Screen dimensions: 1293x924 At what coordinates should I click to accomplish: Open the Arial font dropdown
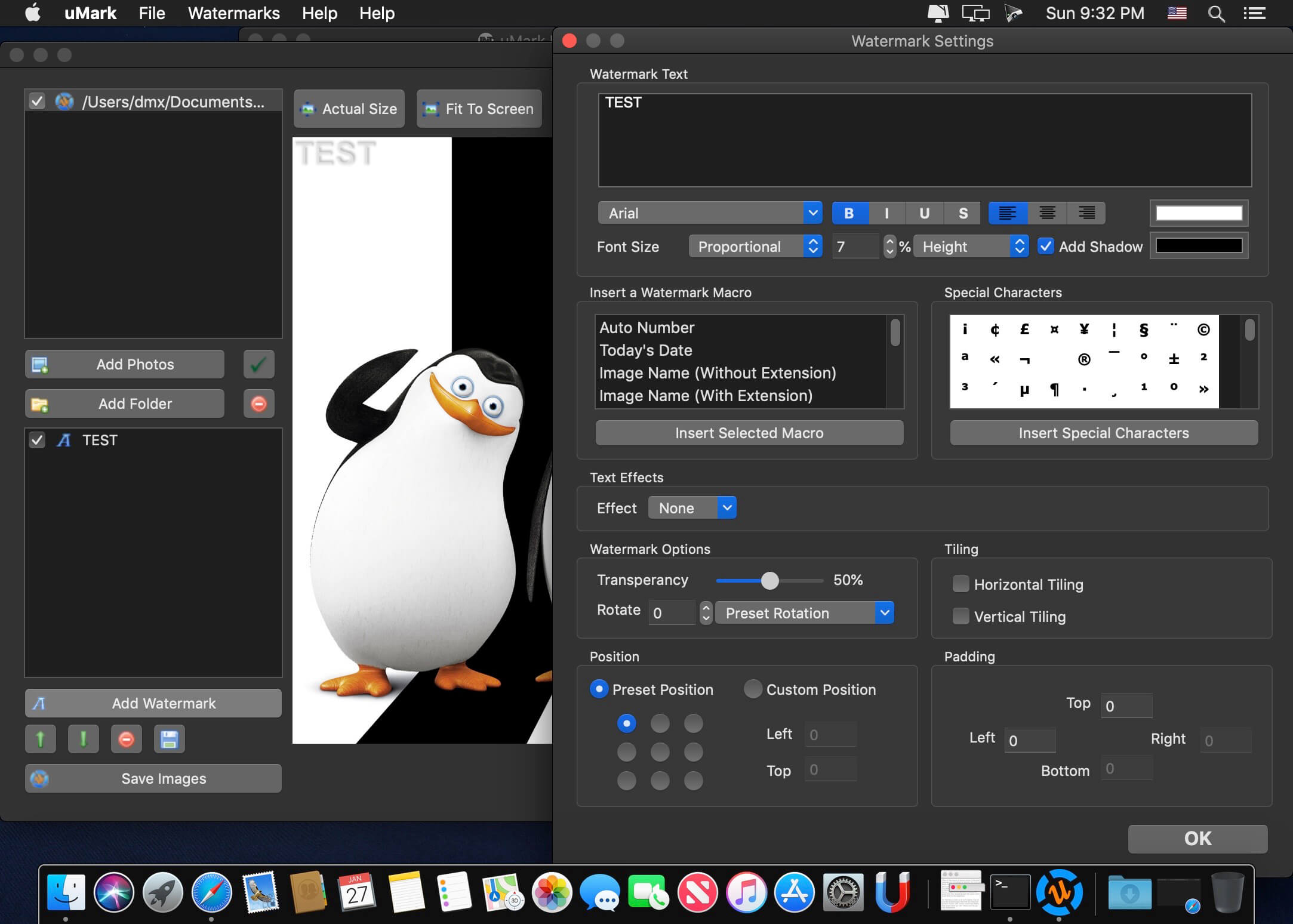(x=710, y=213)
